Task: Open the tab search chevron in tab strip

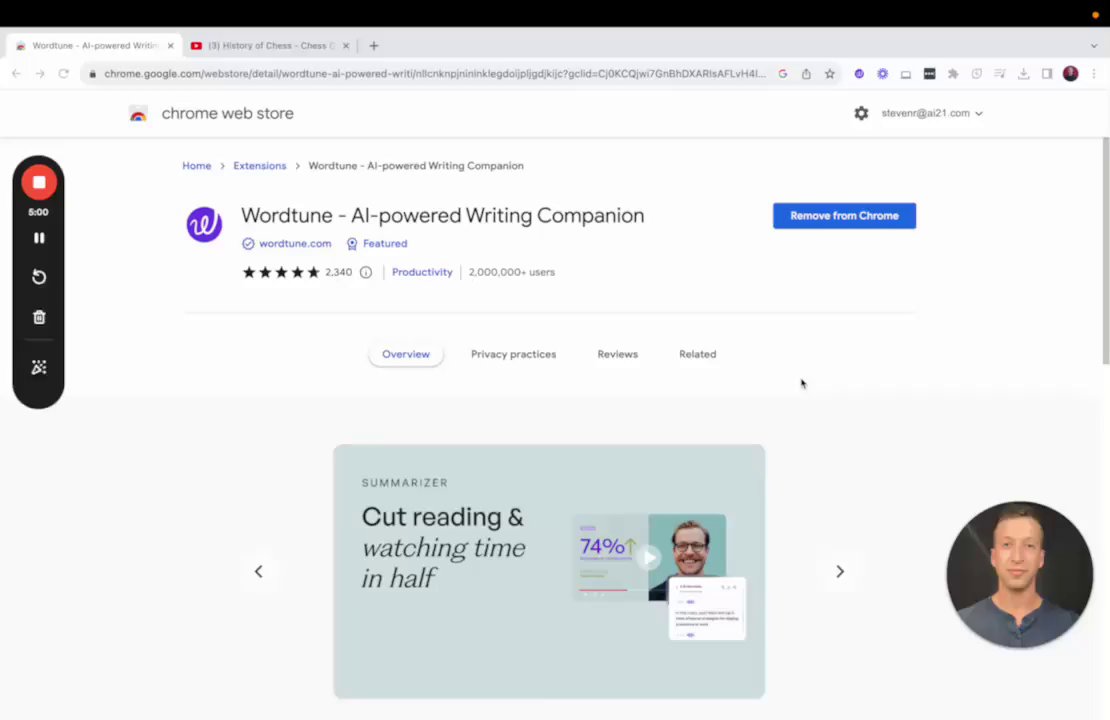Action: [x=1094, y=45]
